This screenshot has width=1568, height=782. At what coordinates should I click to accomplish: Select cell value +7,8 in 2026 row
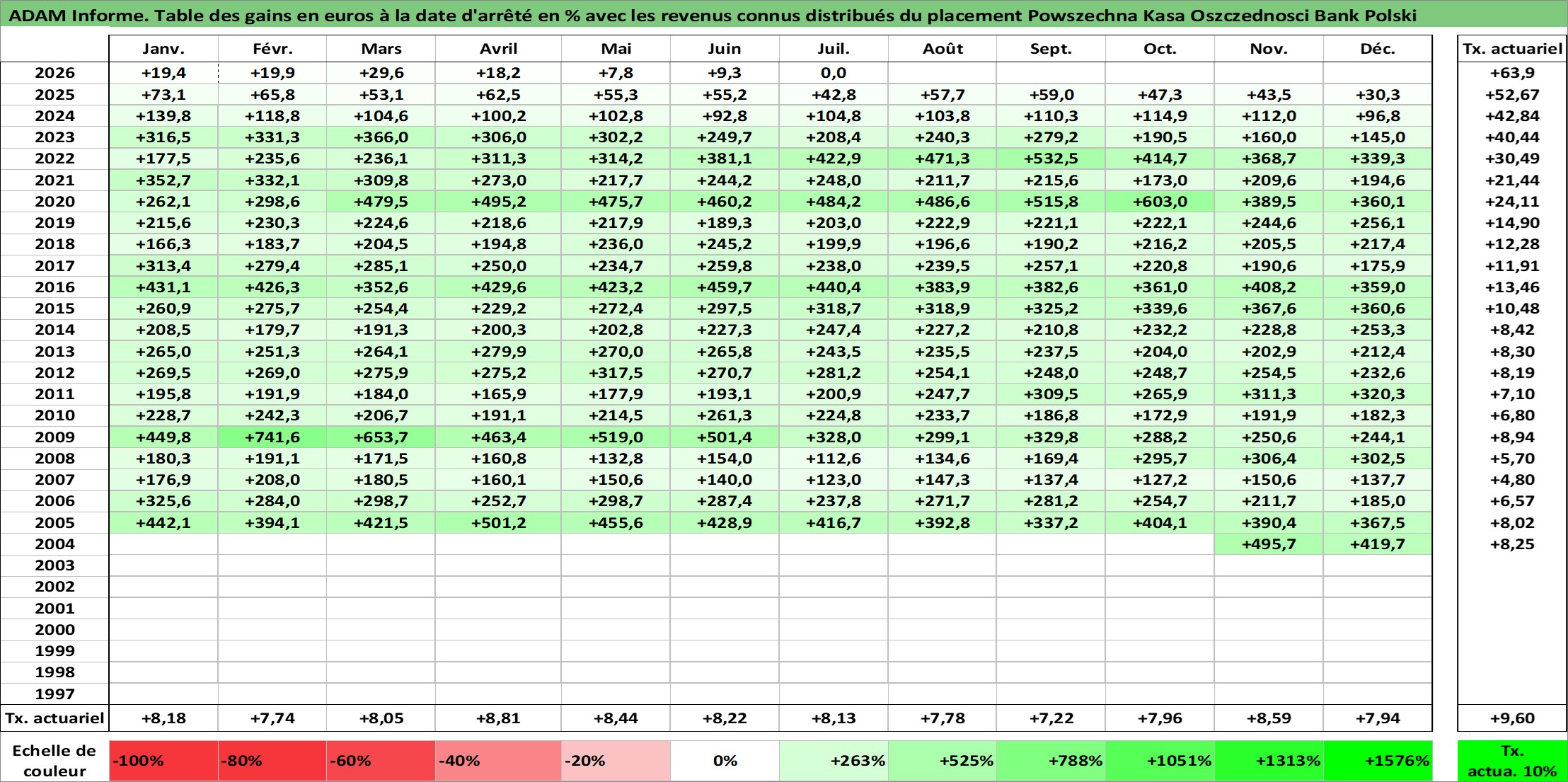pos(616,73)
